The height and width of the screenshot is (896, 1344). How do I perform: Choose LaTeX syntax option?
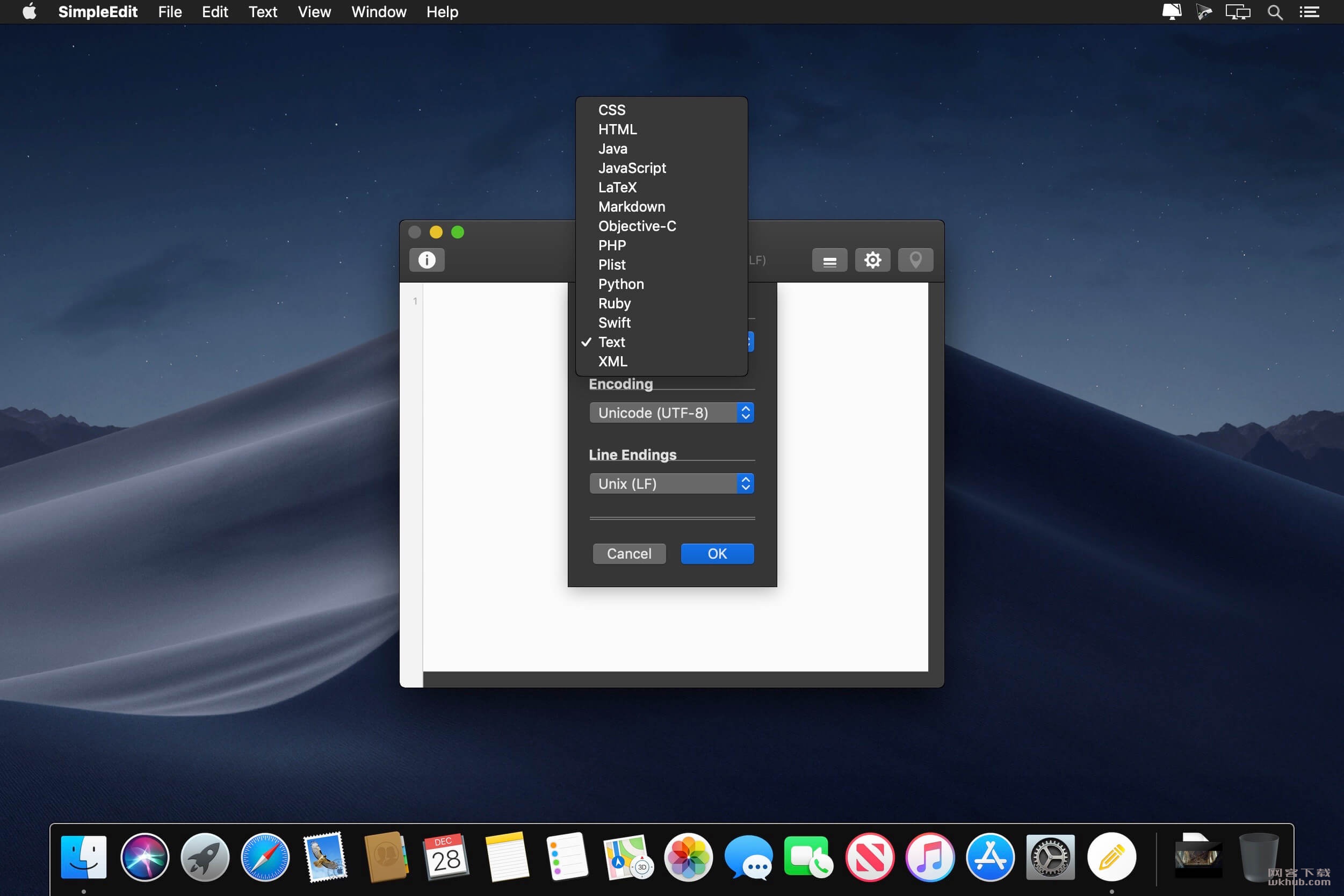662,187
